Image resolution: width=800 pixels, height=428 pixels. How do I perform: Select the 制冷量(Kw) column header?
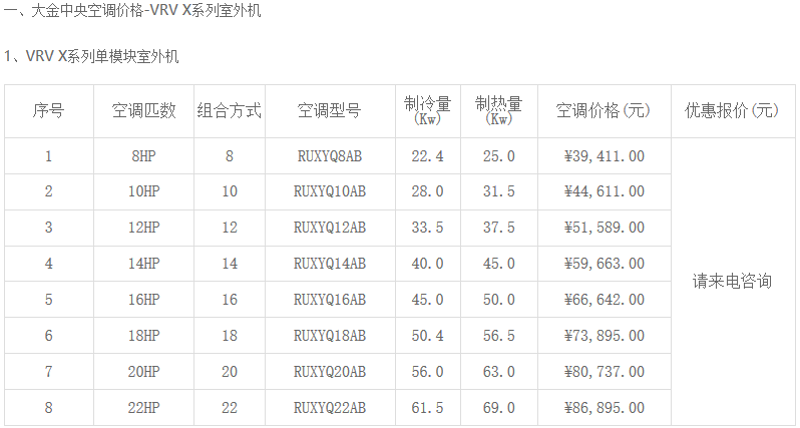[428, 110]
